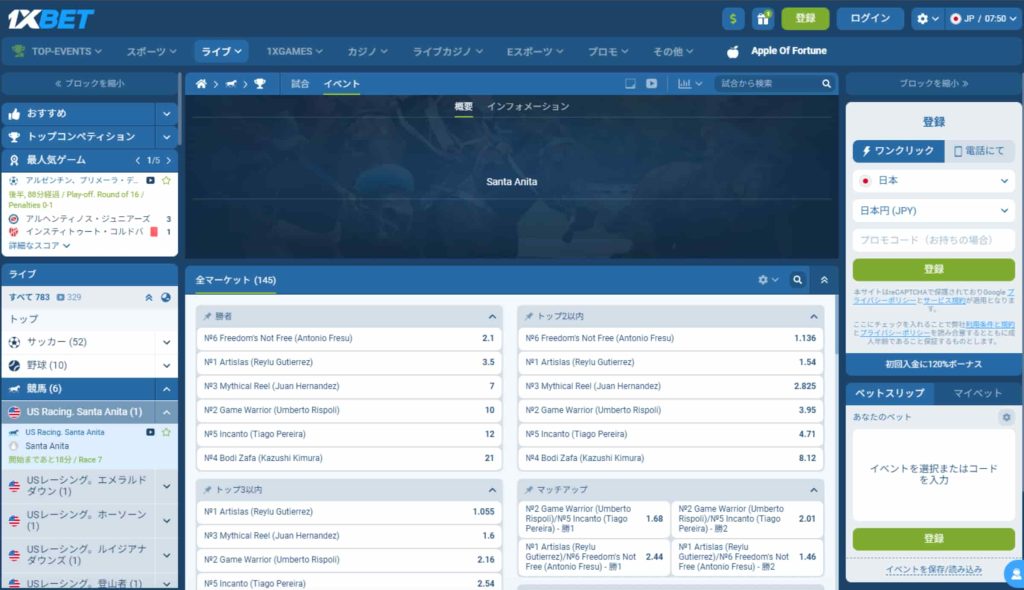
Task: Open the live video stream icon
Action: point(651,84)
